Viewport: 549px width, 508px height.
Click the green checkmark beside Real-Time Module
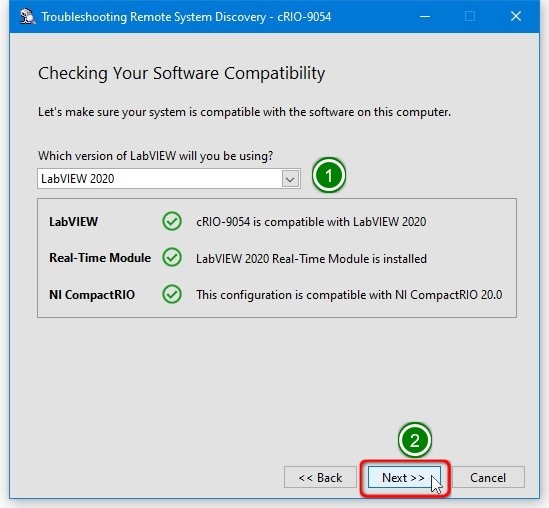(x=172, y=258)
